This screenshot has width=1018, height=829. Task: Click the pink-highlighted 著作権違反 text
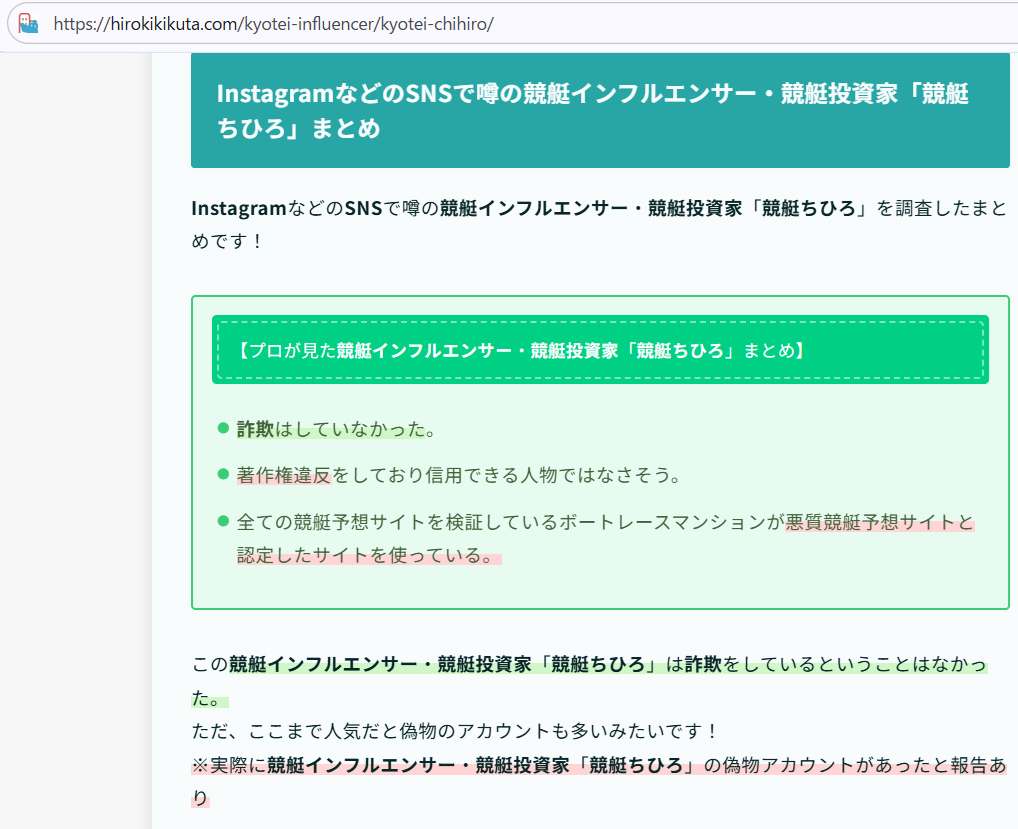(x=284, y=476)
